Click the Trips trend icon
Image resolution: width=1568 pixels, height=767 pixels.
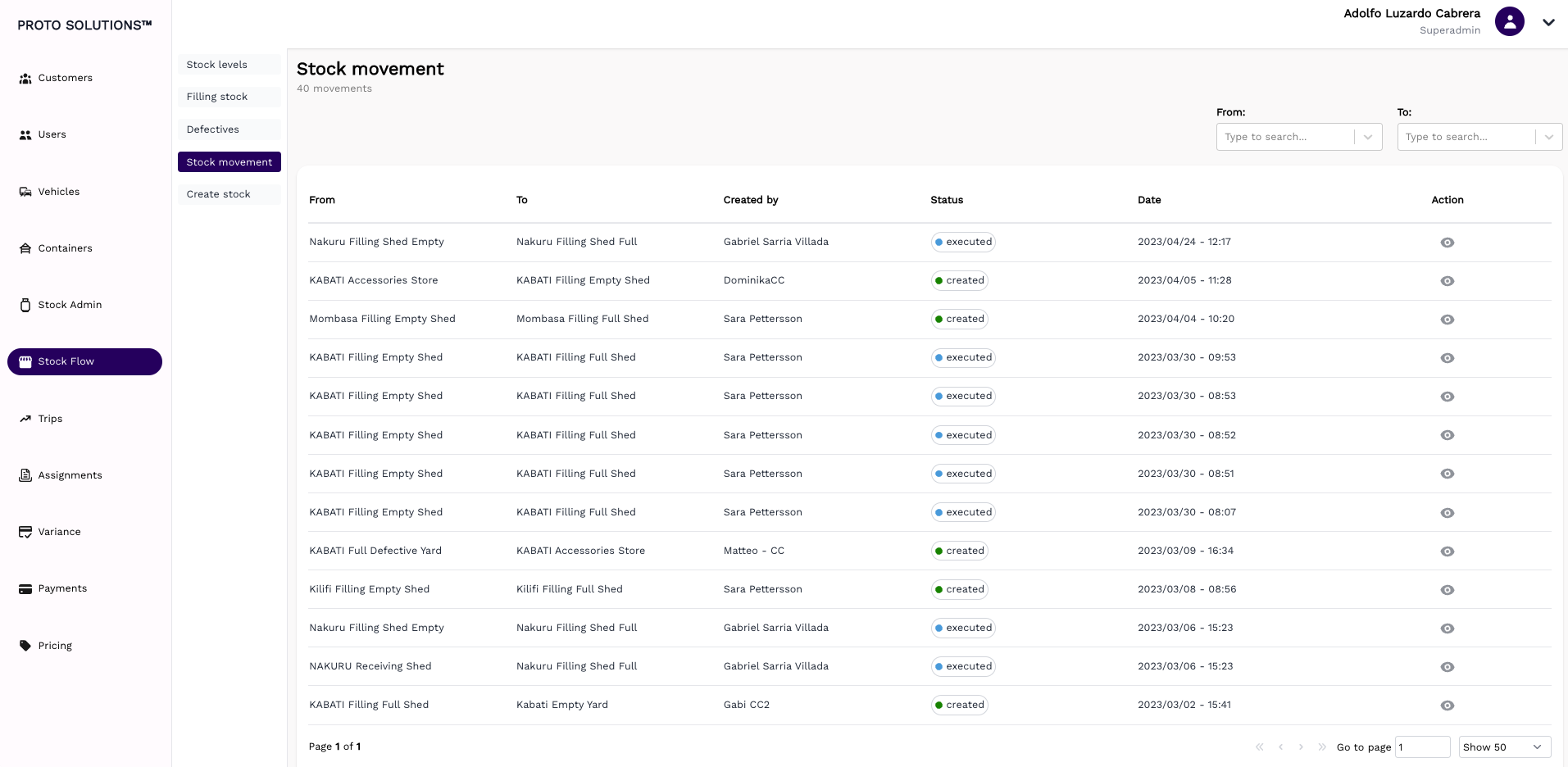click(25, 419)
